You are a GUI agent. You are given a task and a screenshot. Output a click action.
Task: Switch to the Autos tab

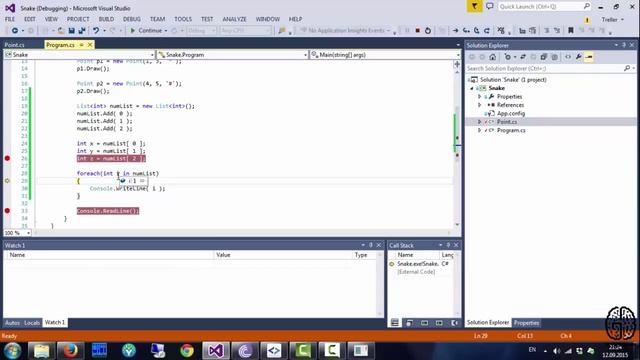12,322
